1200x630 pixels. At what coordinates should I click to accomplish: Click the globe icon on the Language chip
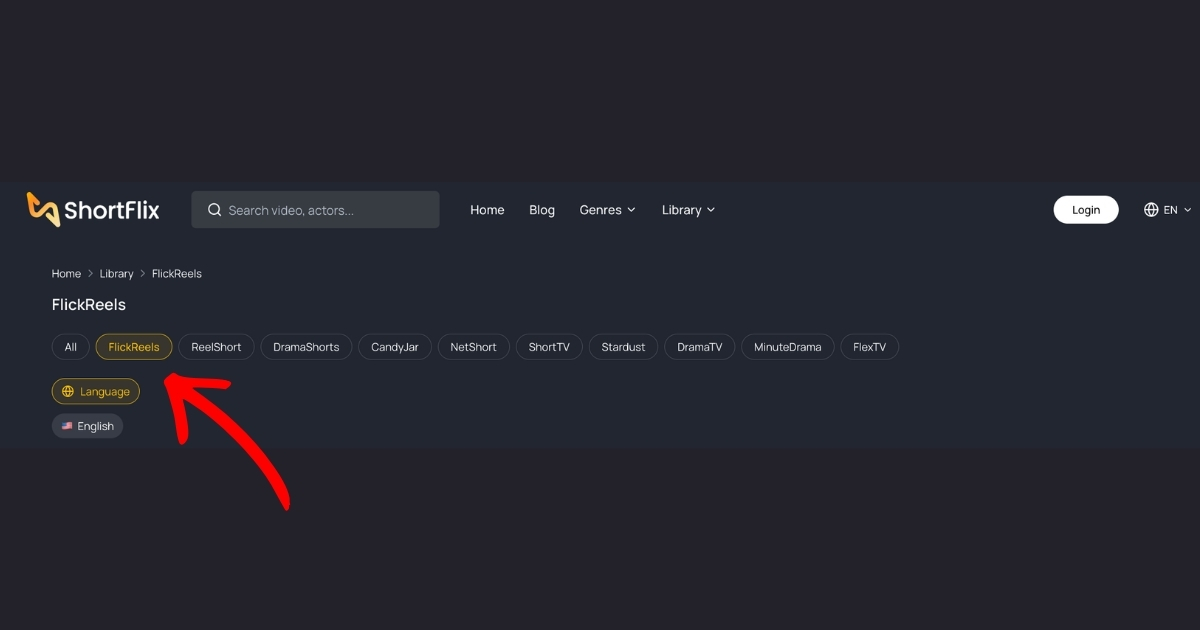coord(67,391)
